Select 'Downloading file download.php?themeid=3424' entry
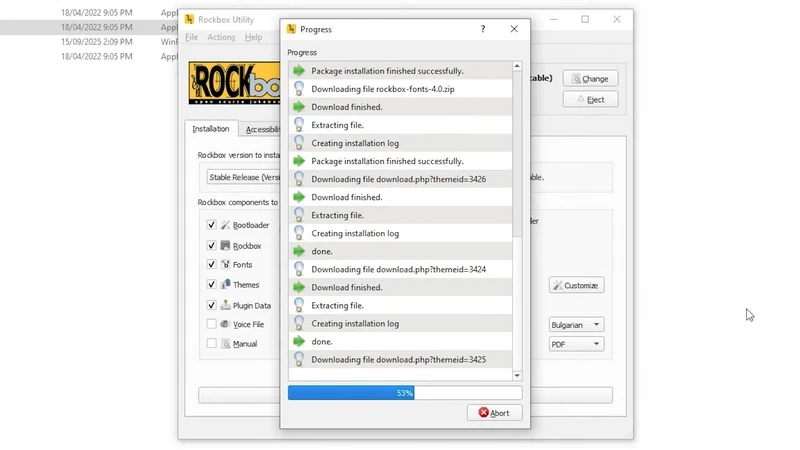800x450 pixels. [400, 269]
